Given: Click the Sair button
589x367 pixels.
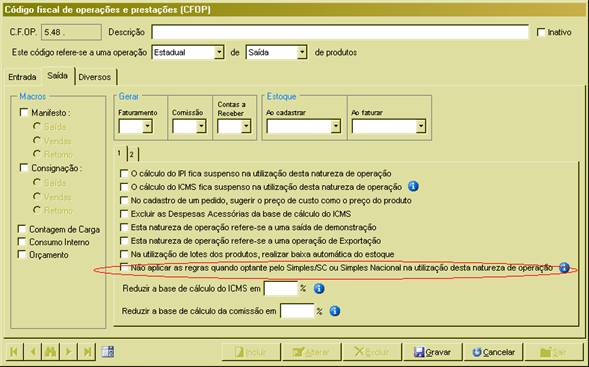Looking at the screenshot, I should pyautogui.click(x=554, y=352).
